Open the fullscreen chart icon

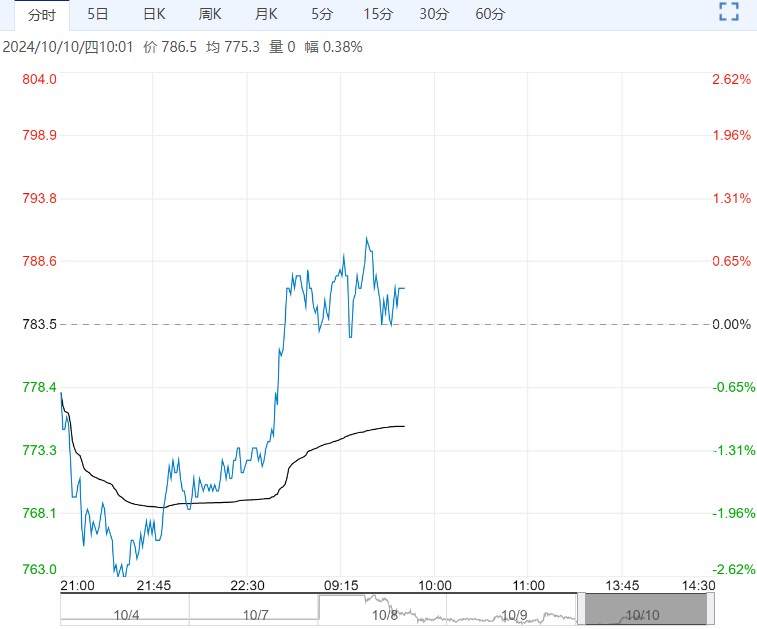(729, 12)
